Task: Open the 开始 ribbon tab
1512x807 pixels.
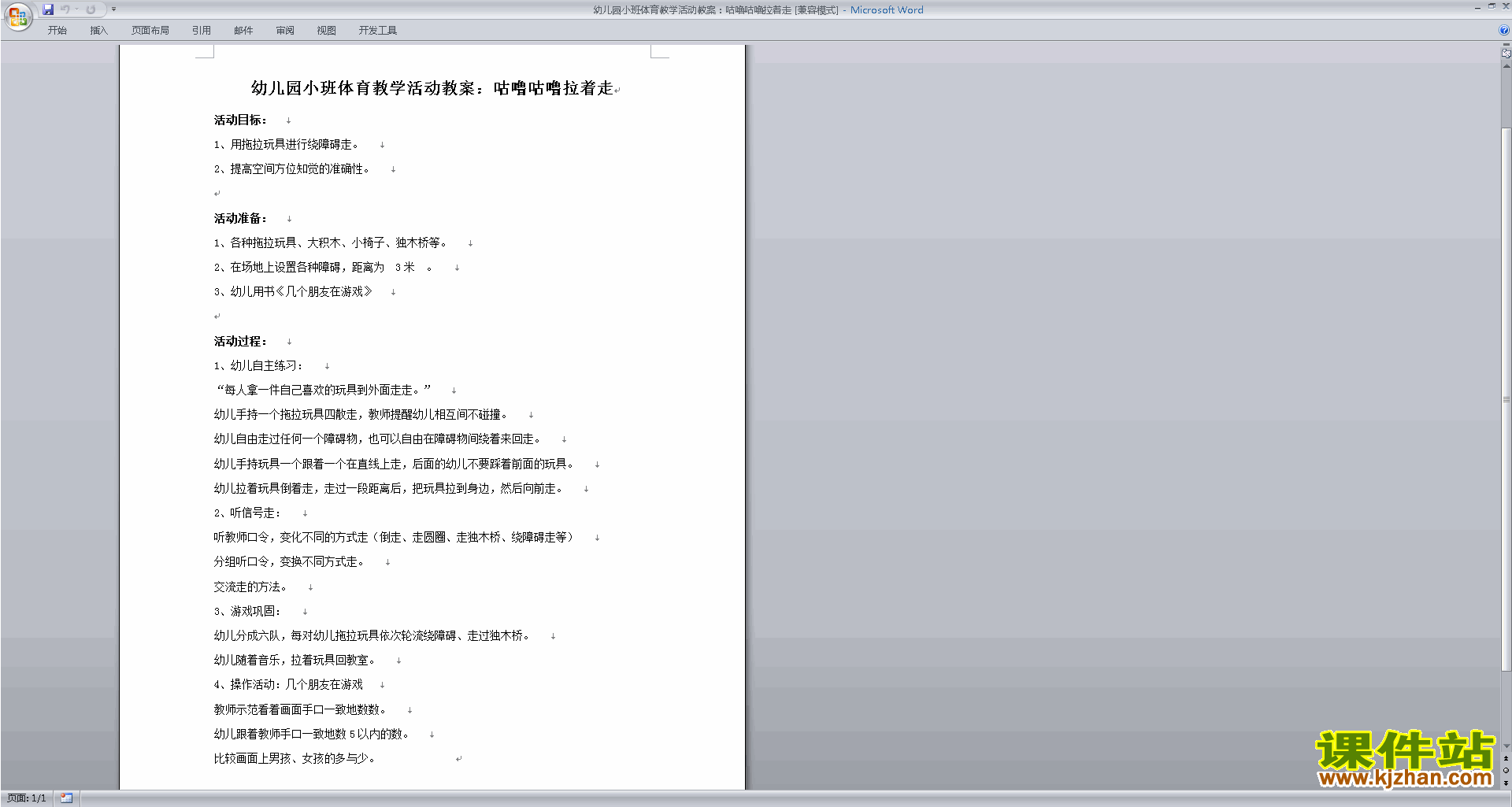Action: pyautogui.click(x=57, y=31)
